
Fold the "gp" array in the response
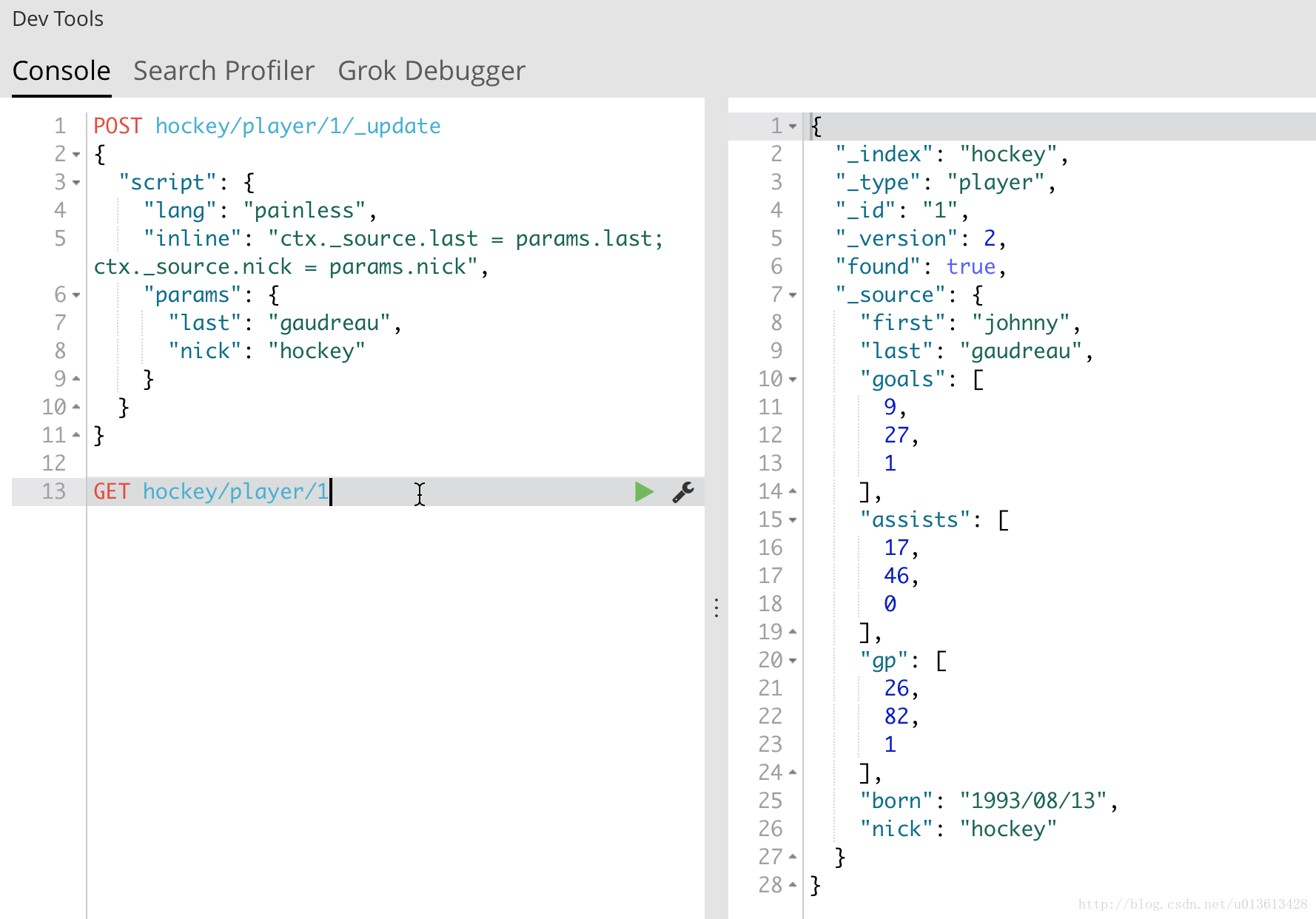click(793, 661)
